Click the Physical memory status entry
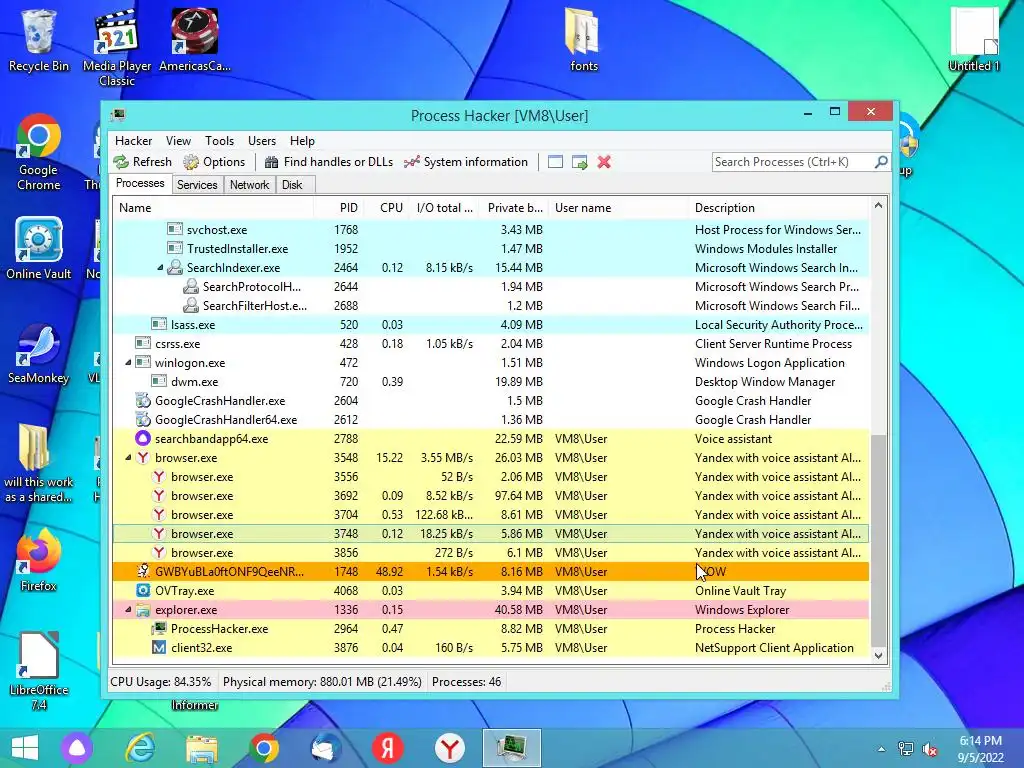The height and width of the screenshot is (768, 1024). (x=322, y=682)
